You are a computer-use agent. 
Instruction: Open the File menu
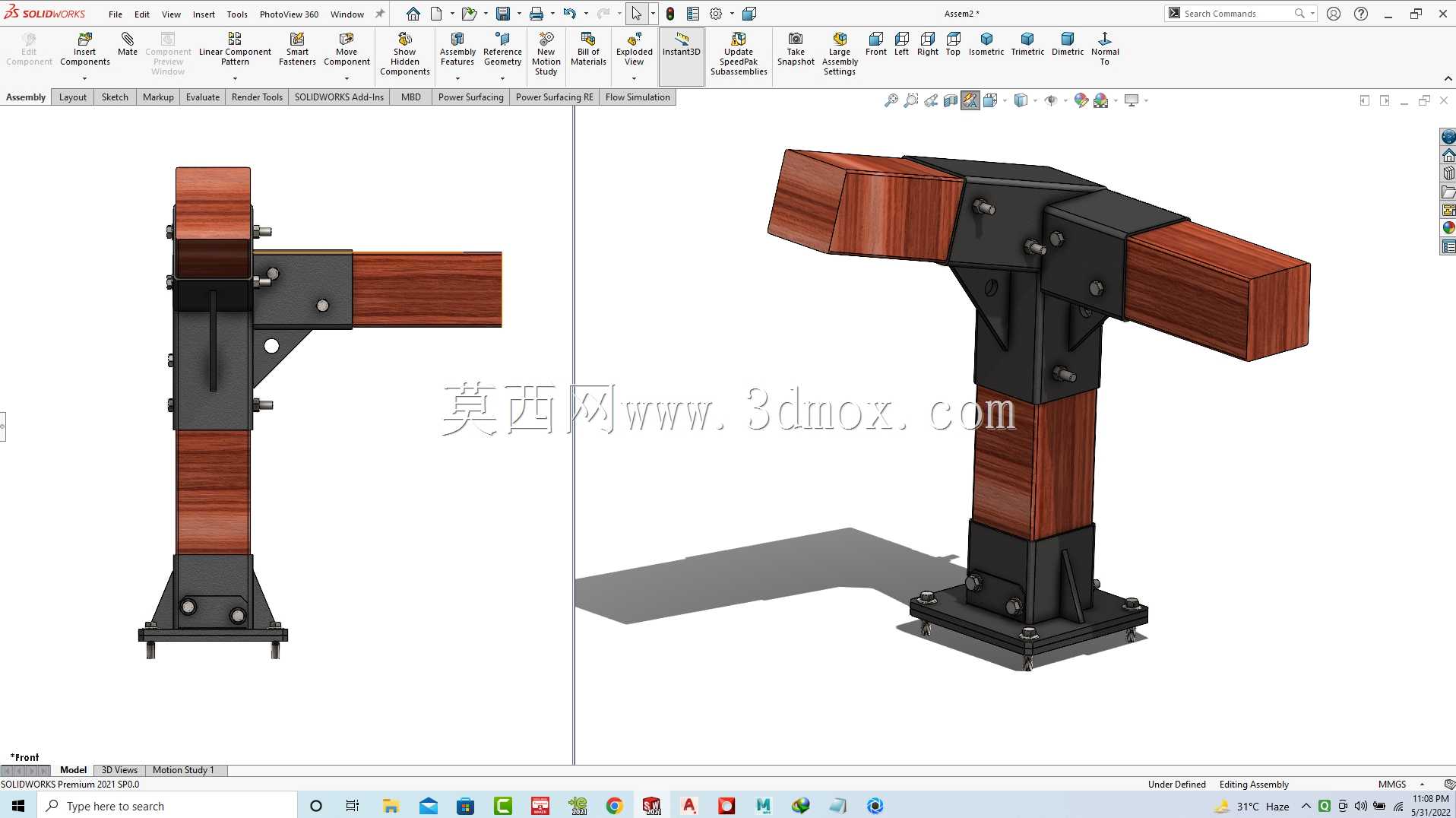point(116,14)
